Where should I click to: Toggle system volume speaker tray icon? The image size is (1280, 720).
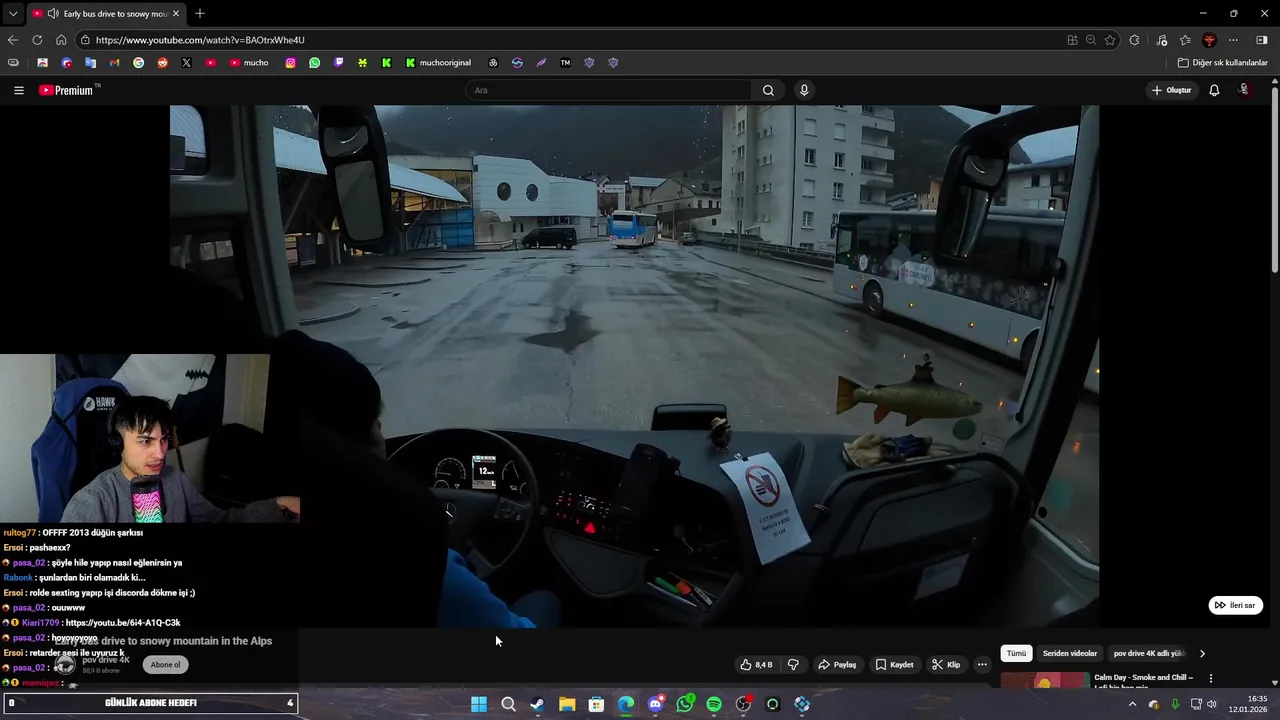[x=1212, y=704]
